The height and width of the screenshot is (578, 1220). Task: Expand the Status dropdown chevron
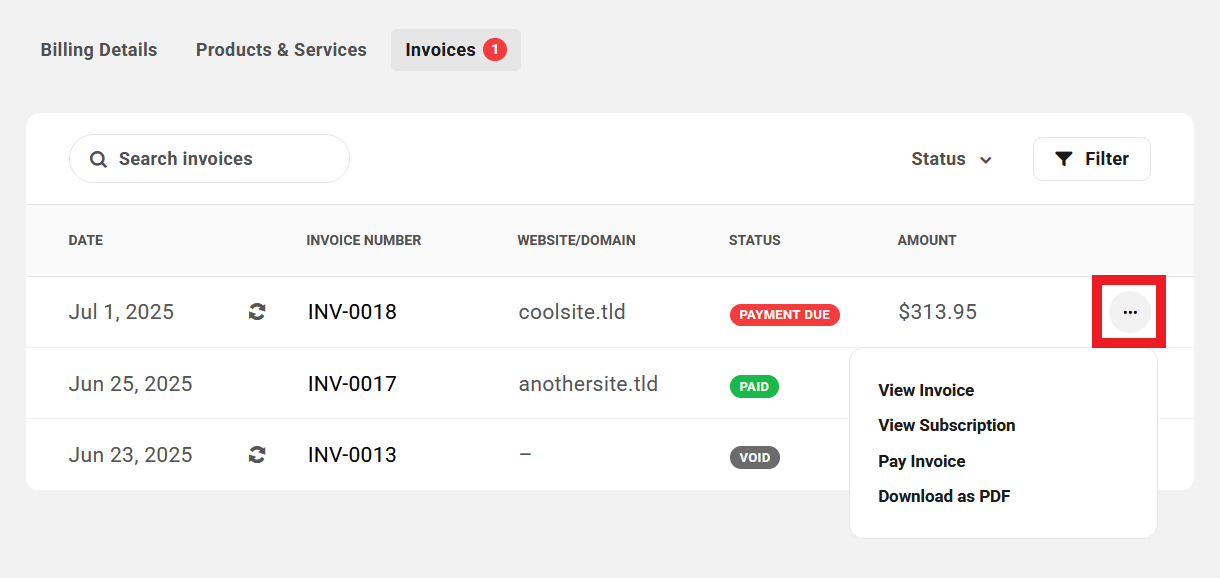click(x=986, y=160)
